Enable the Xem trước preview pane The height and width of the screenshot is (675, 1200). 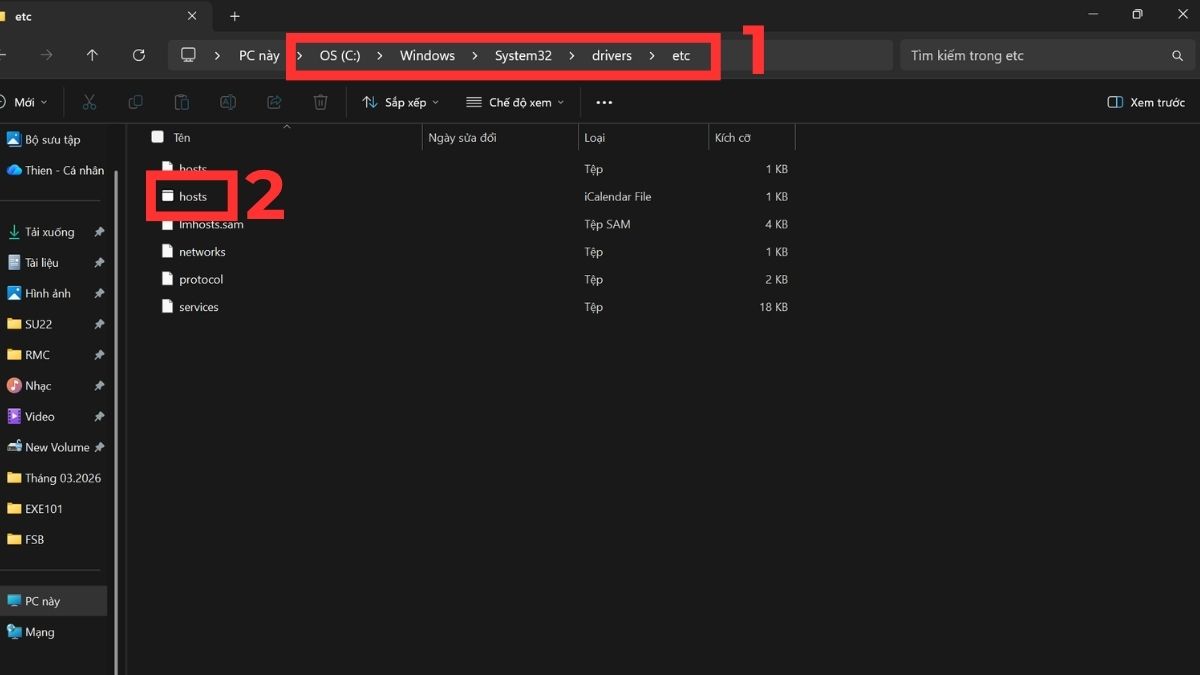pos(1144,102)
